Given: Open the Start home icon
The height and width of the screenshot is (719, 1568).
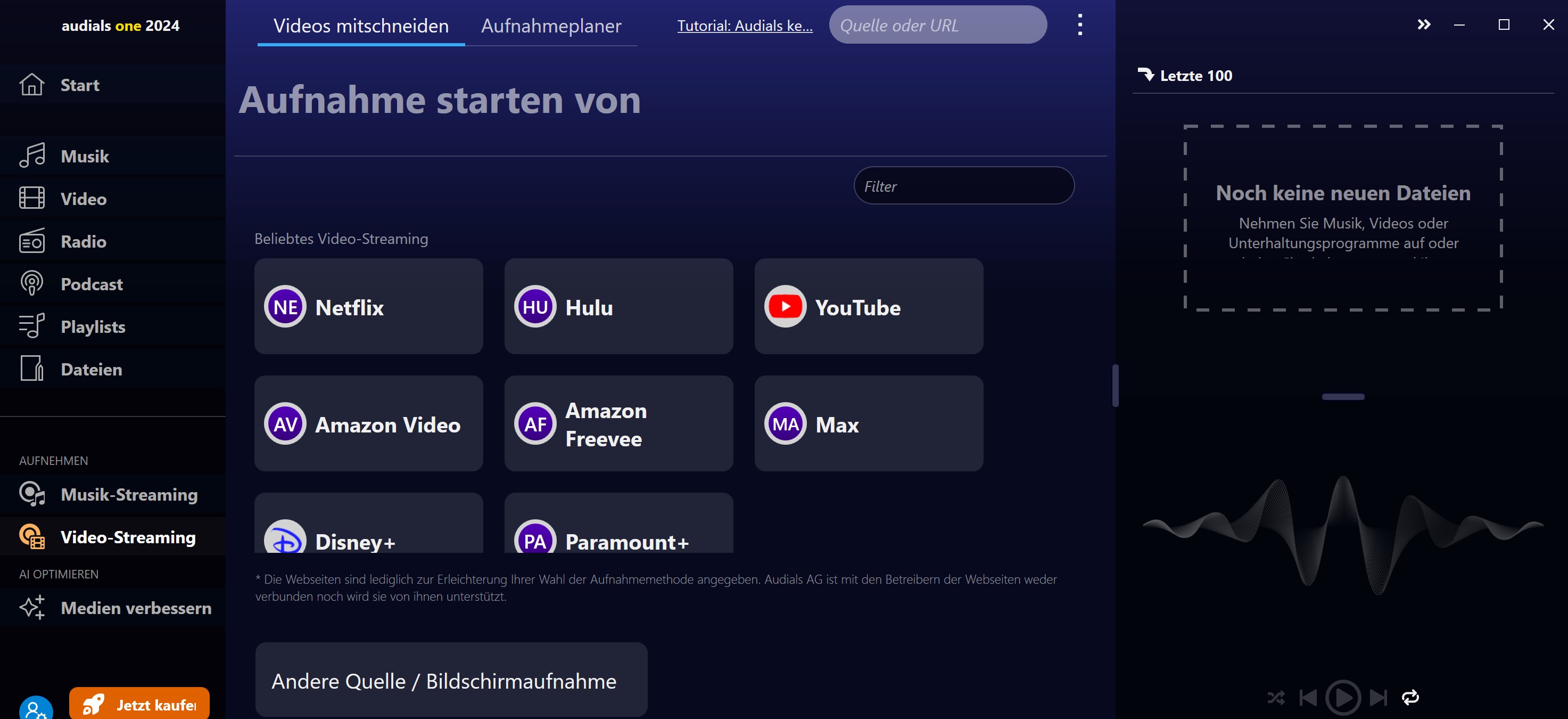Looking at the screenshot, I should (x=31, y=84).
